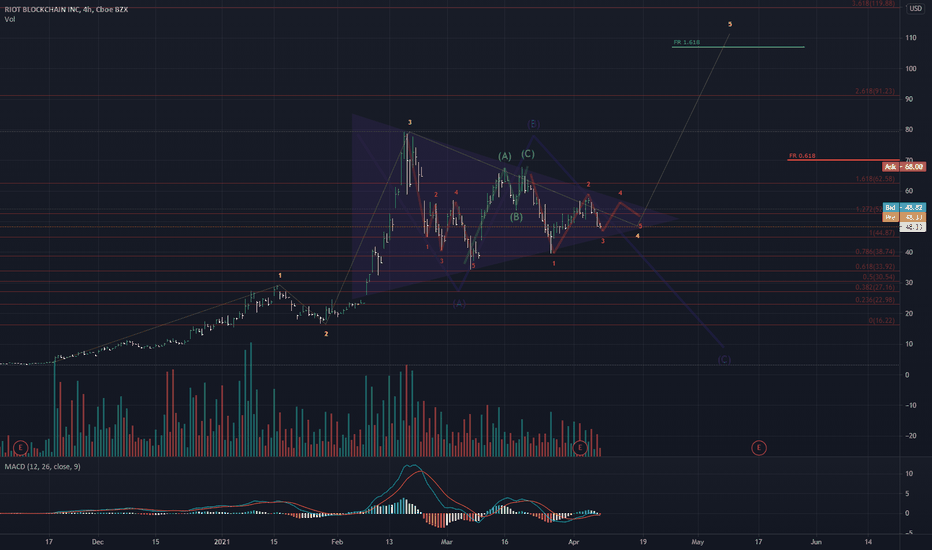932x550 pixels.
Task: Click the 100 tick on the price scale
Action: [911, 68]
